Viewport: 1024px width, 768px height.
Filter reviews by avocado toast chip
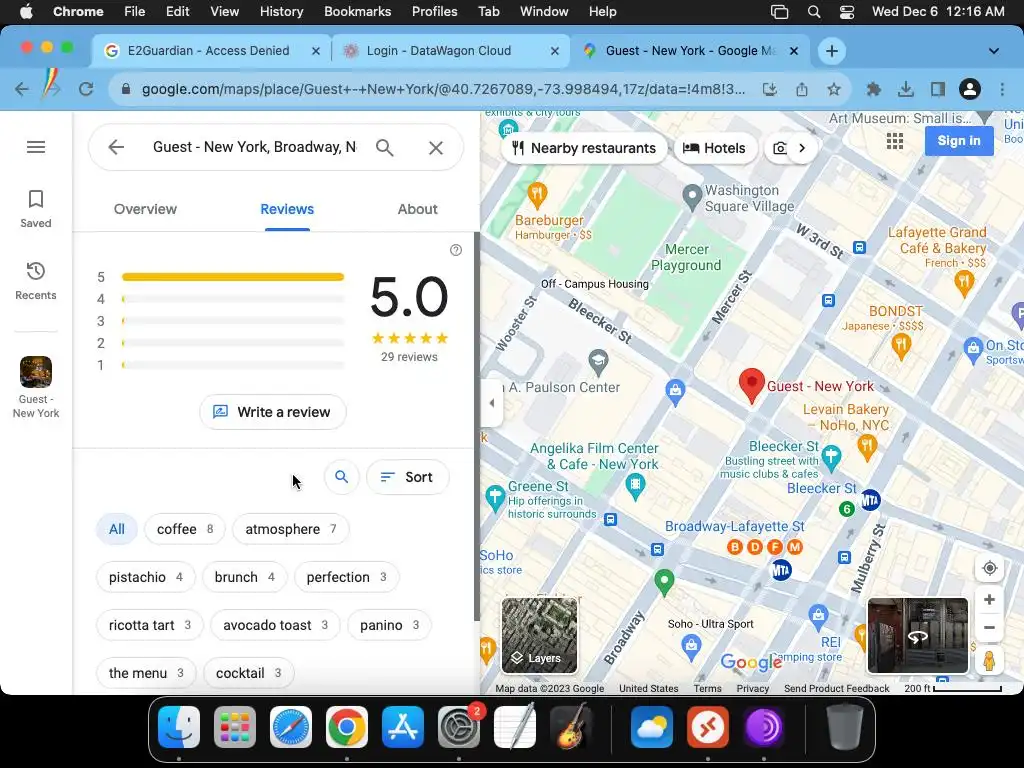click(275, 625)
